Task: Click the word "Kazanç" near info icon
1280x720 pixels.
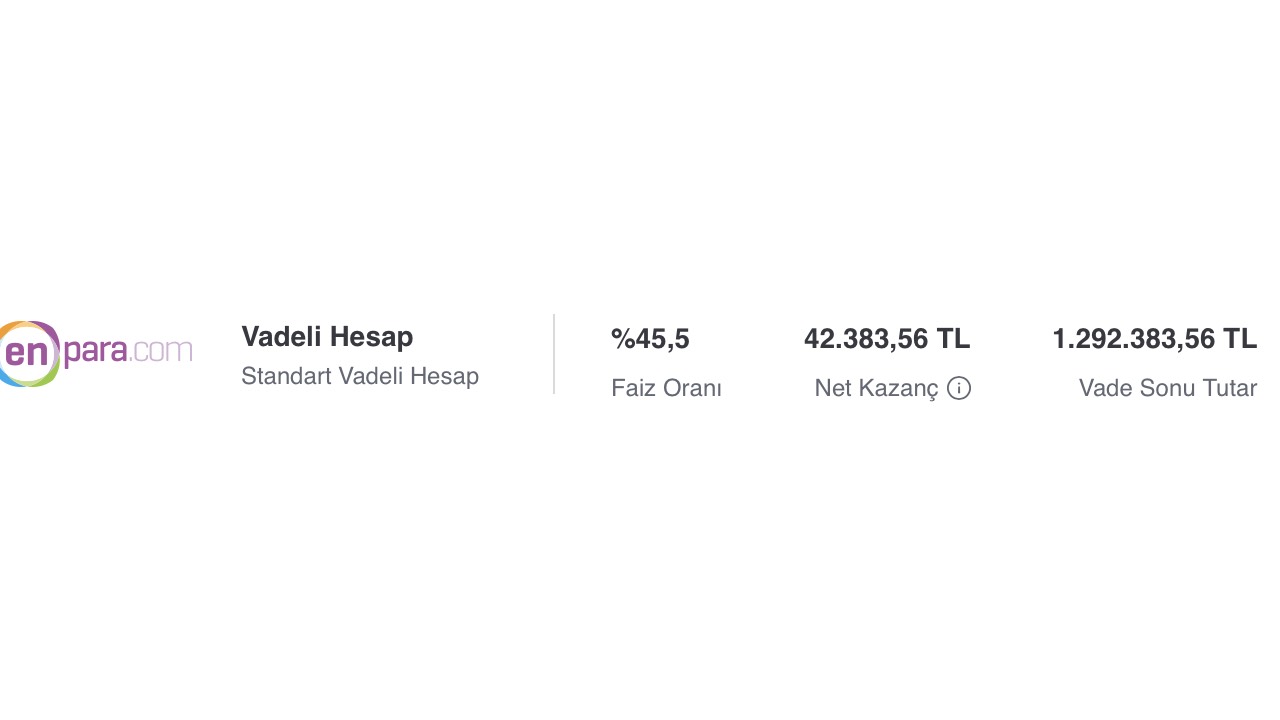Action: pos(903,388)
